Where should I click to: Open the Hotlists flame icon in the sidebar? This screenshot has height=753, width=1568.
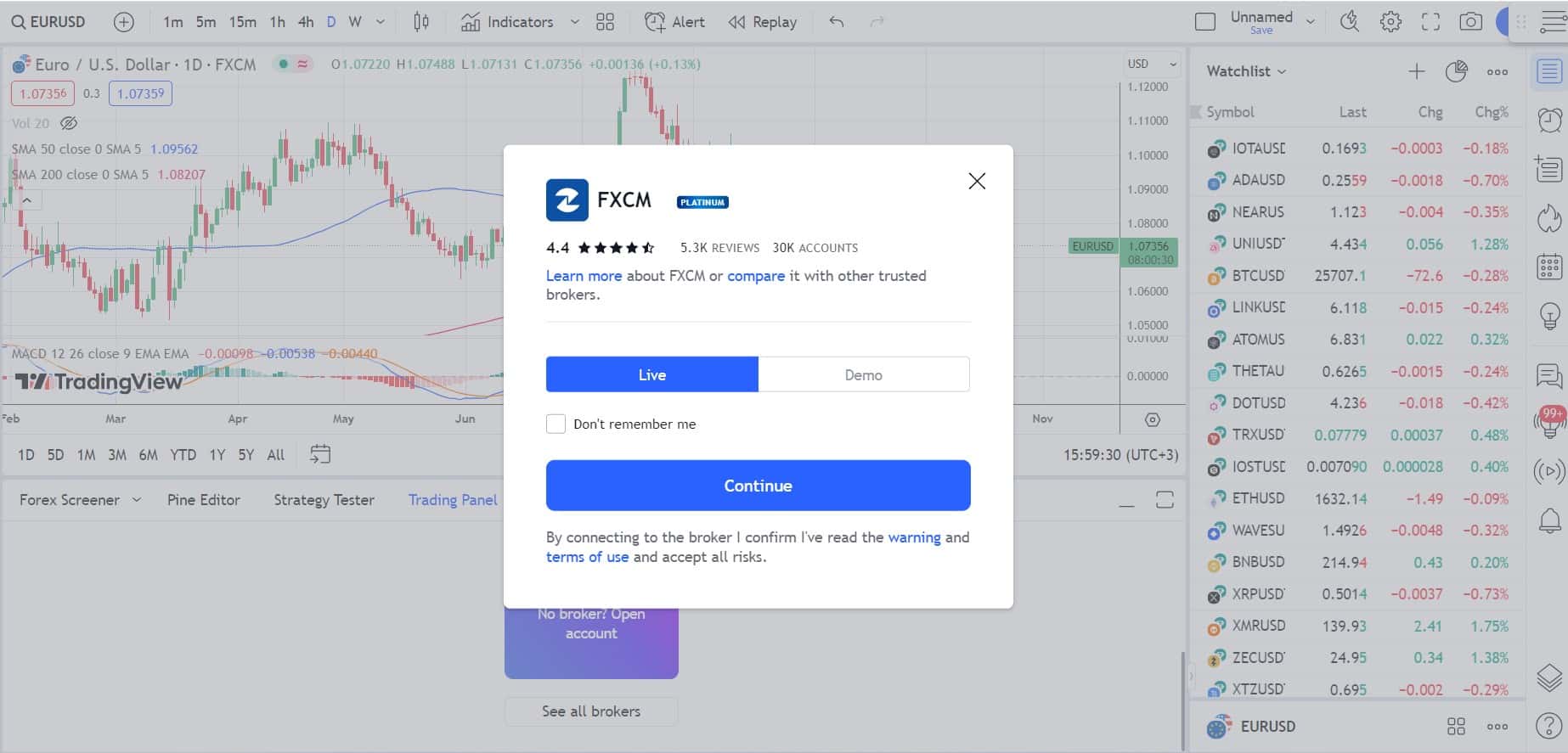tap(1549, 219)
